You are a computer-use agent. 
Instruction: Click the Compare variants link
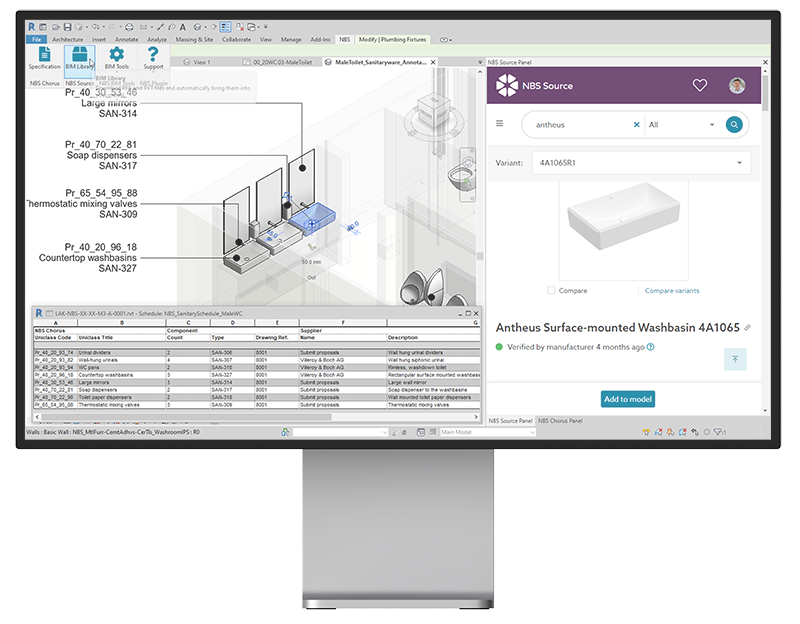pyautogui.click(x=672, y=291)
